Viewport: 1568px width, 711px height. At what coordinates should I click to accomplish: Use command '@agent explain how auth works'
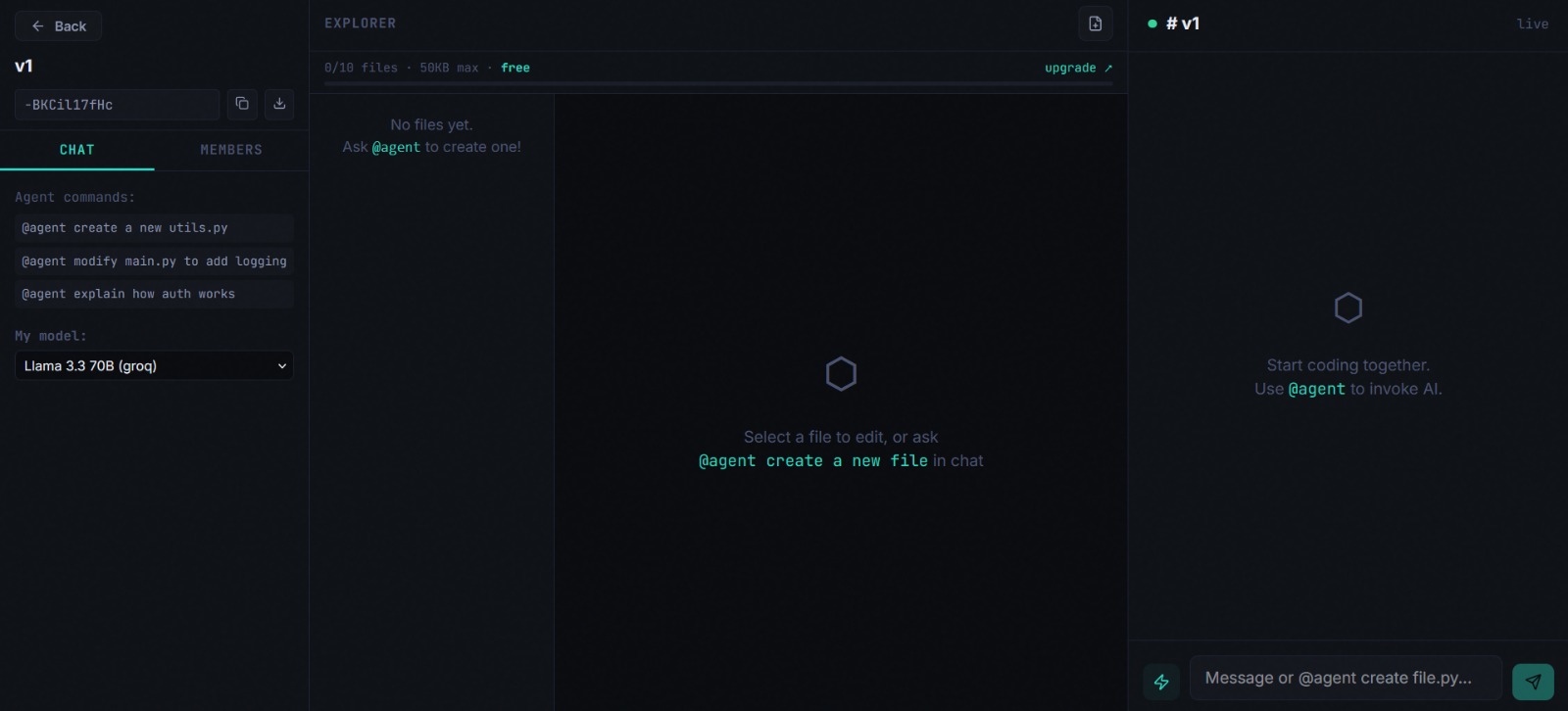[x=154, y=294]
